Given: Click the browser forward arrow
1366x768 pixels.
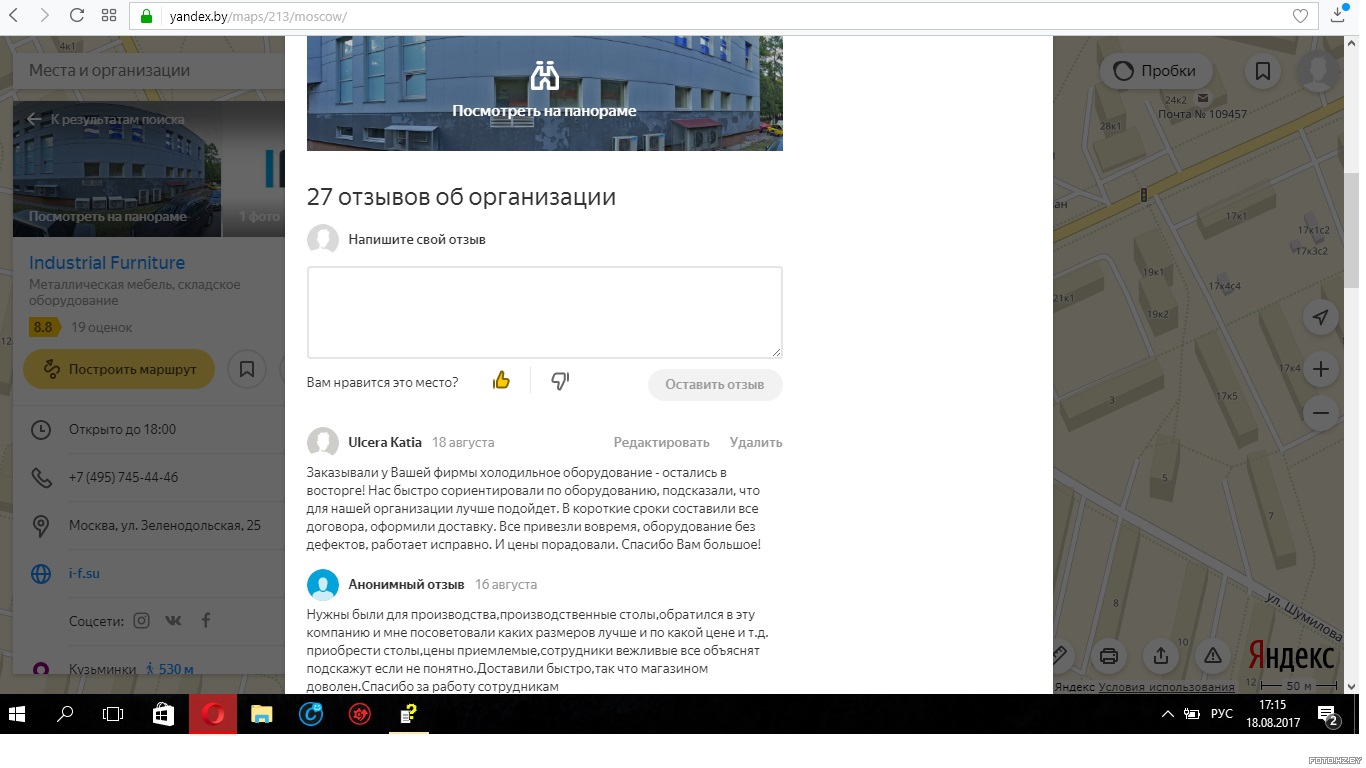Looking at the screenshot, I should point(45,16).
